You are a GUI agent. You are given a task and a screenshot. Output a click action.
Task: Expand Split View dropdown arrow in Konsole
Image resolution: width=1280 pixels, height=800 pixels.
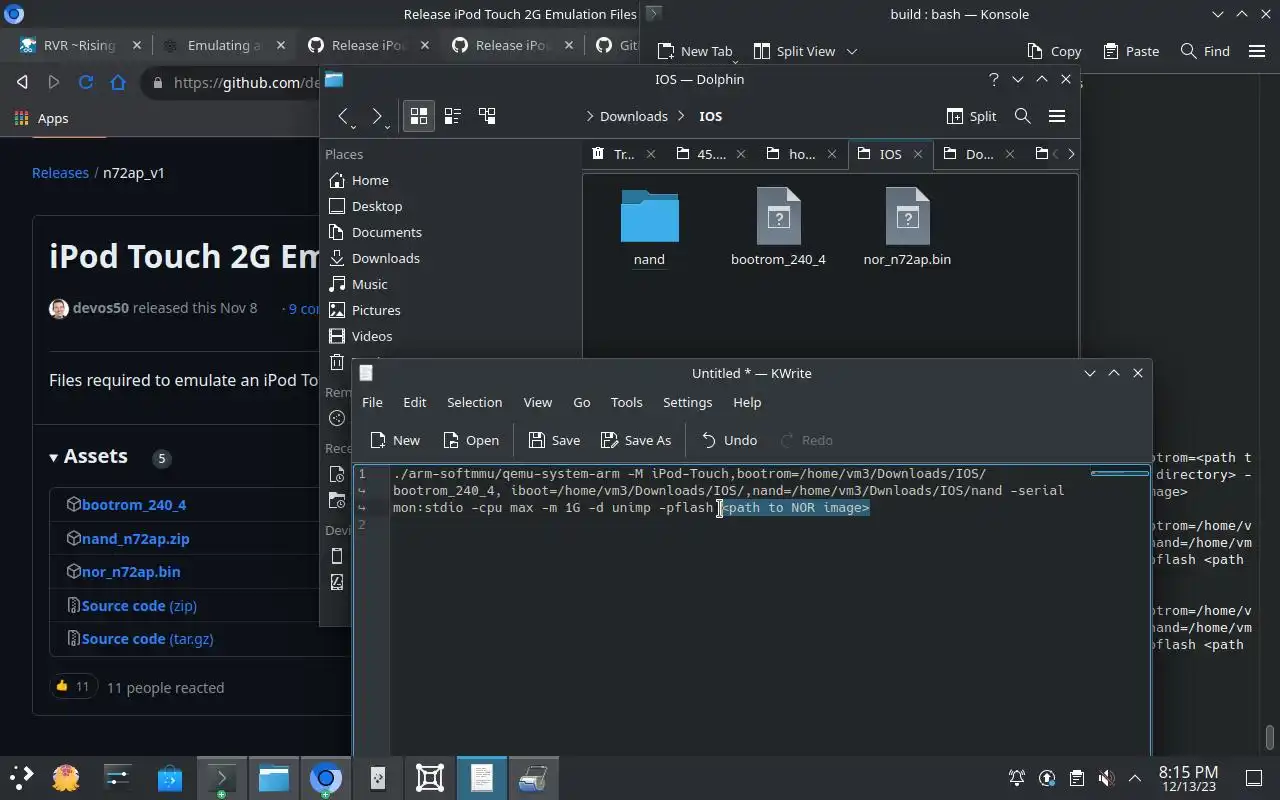tap(852, 51)
